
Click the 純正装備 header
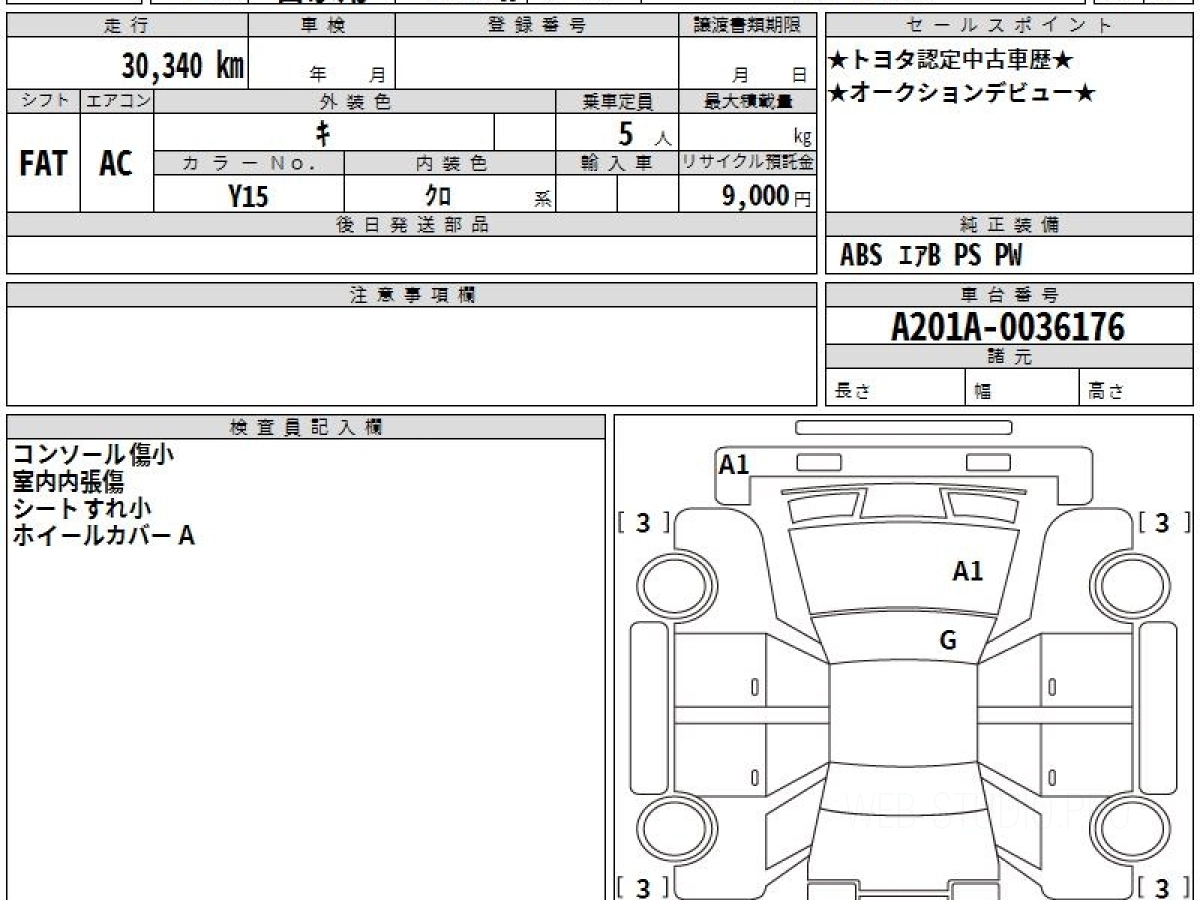tap(1009, 225)
